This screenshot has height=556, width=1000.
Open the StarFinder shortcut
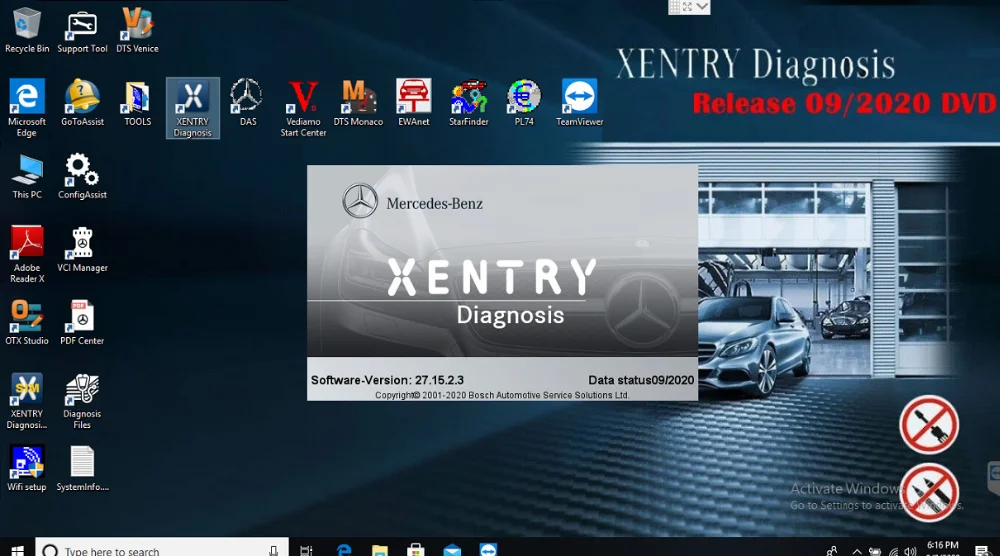point(469,103)
